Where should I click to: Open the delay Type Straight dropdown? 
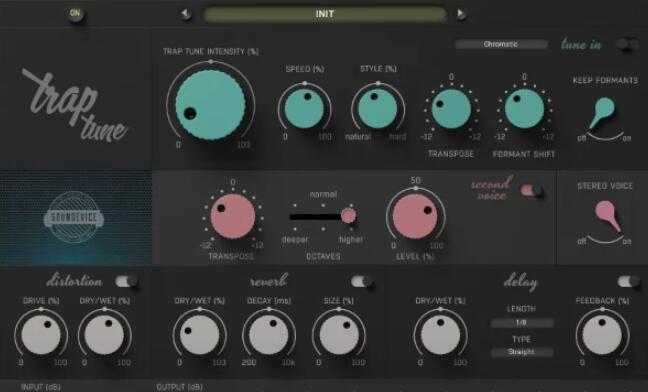pyautogui.click(x=522, y=352)
